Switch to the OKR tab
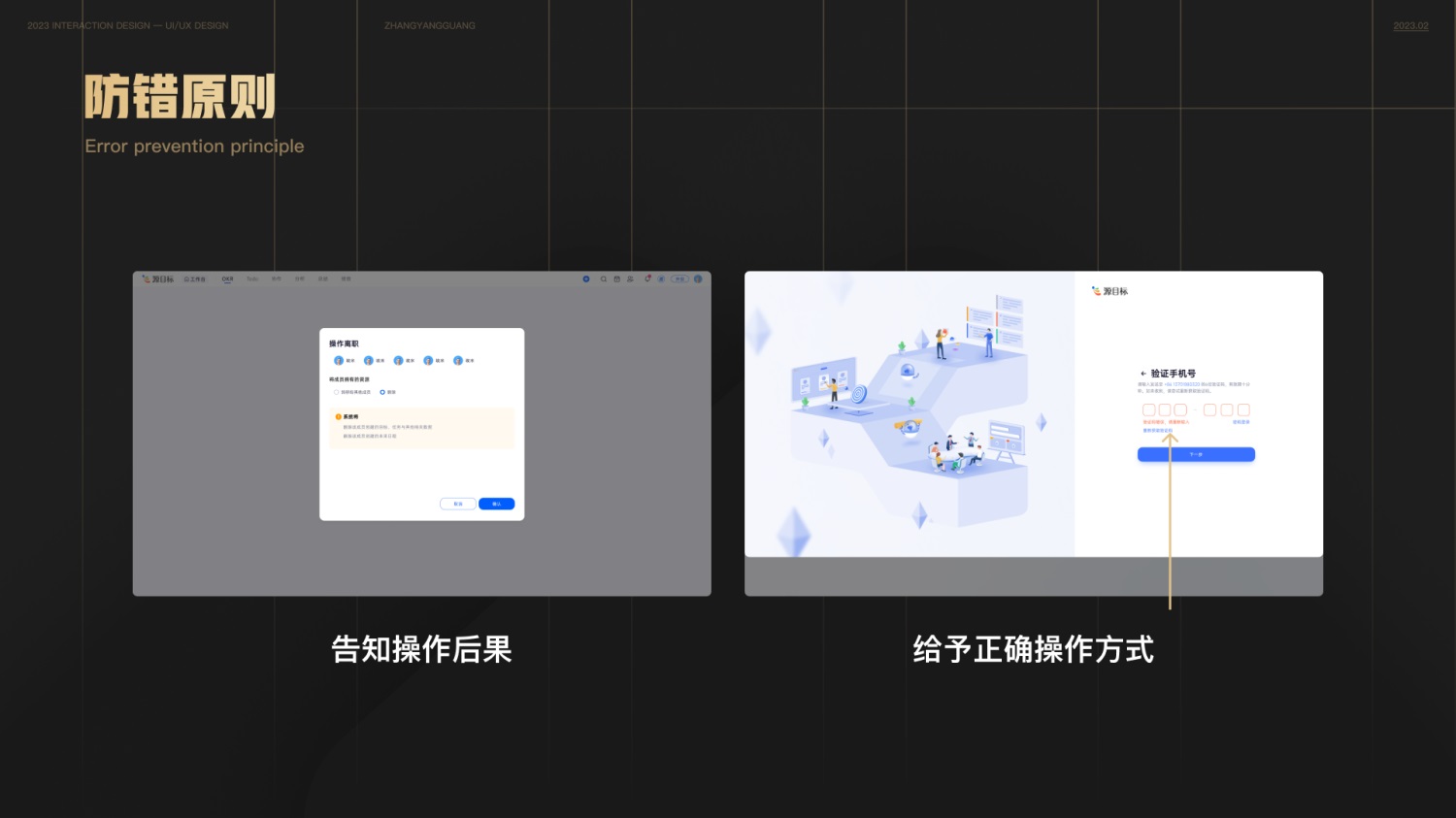Viewport: 1456px width, 818px height. (227, 278)
